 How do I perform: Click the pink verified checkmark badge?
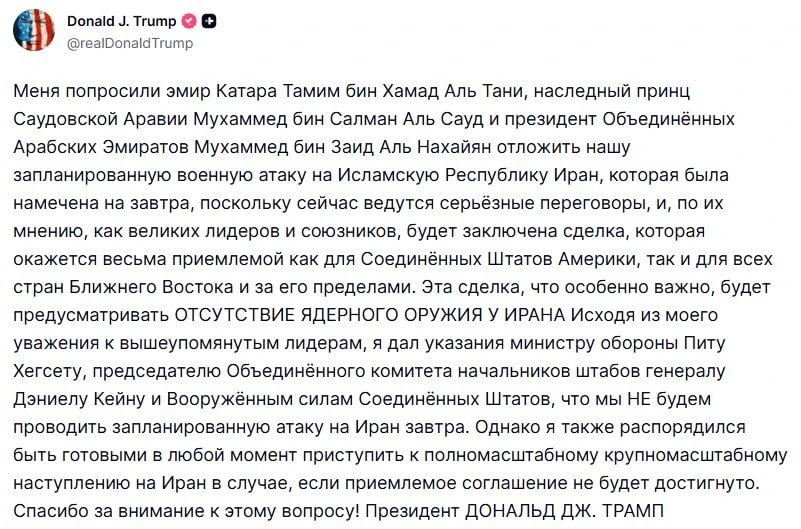189,21
